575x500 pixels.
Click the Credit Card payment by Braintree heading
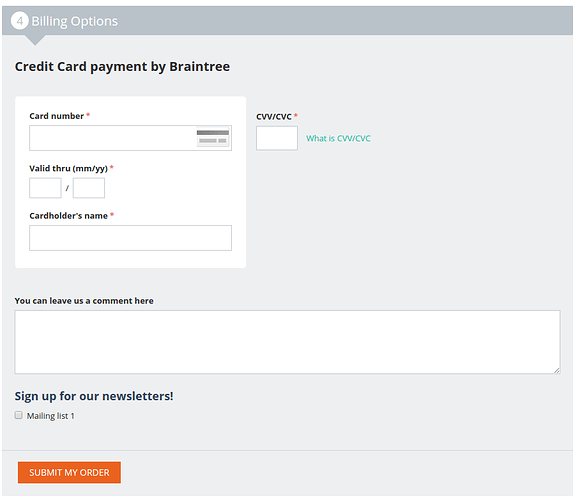point(122,67)
